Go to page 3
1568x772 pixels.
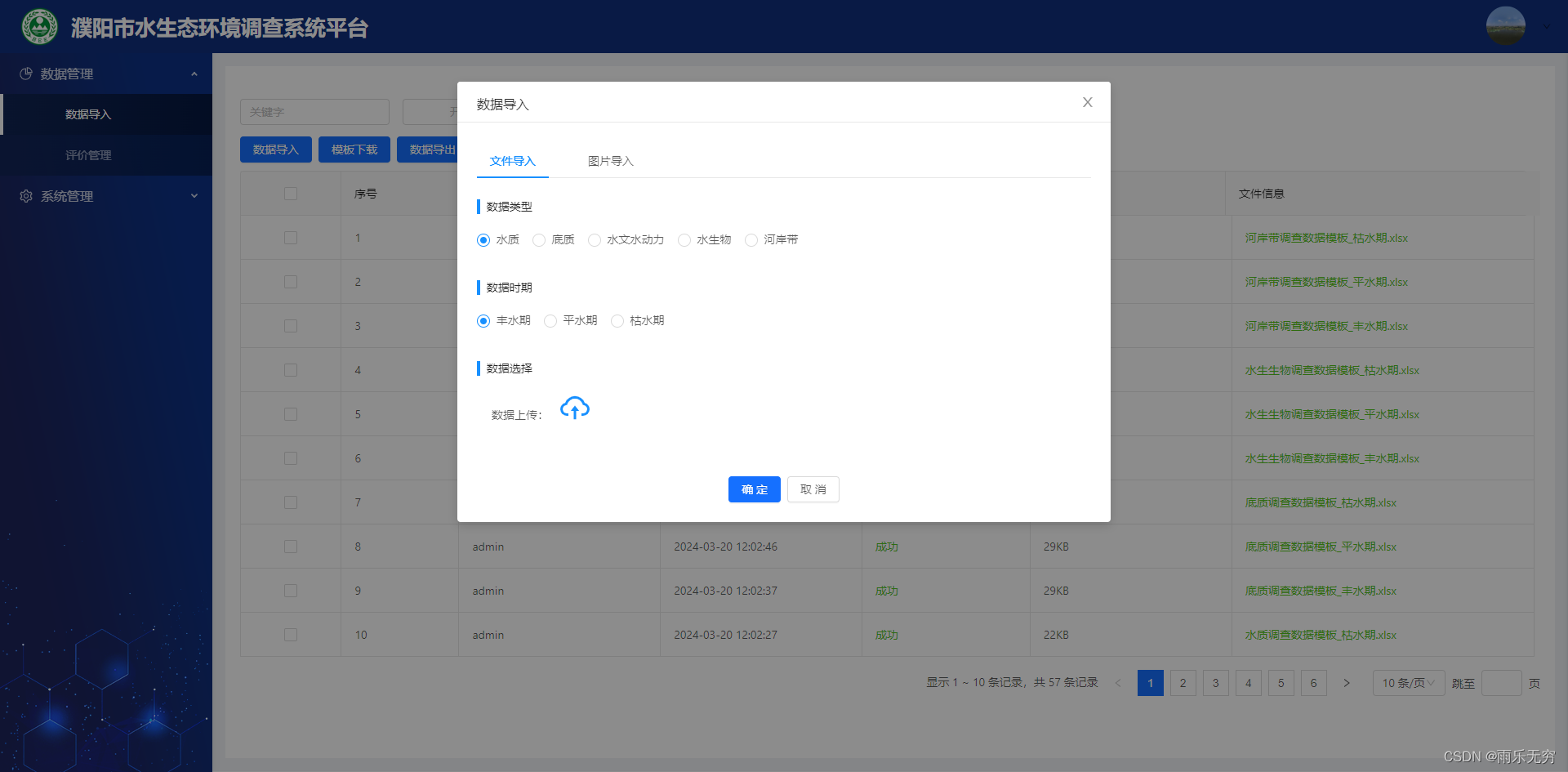tap(1216, 683)
